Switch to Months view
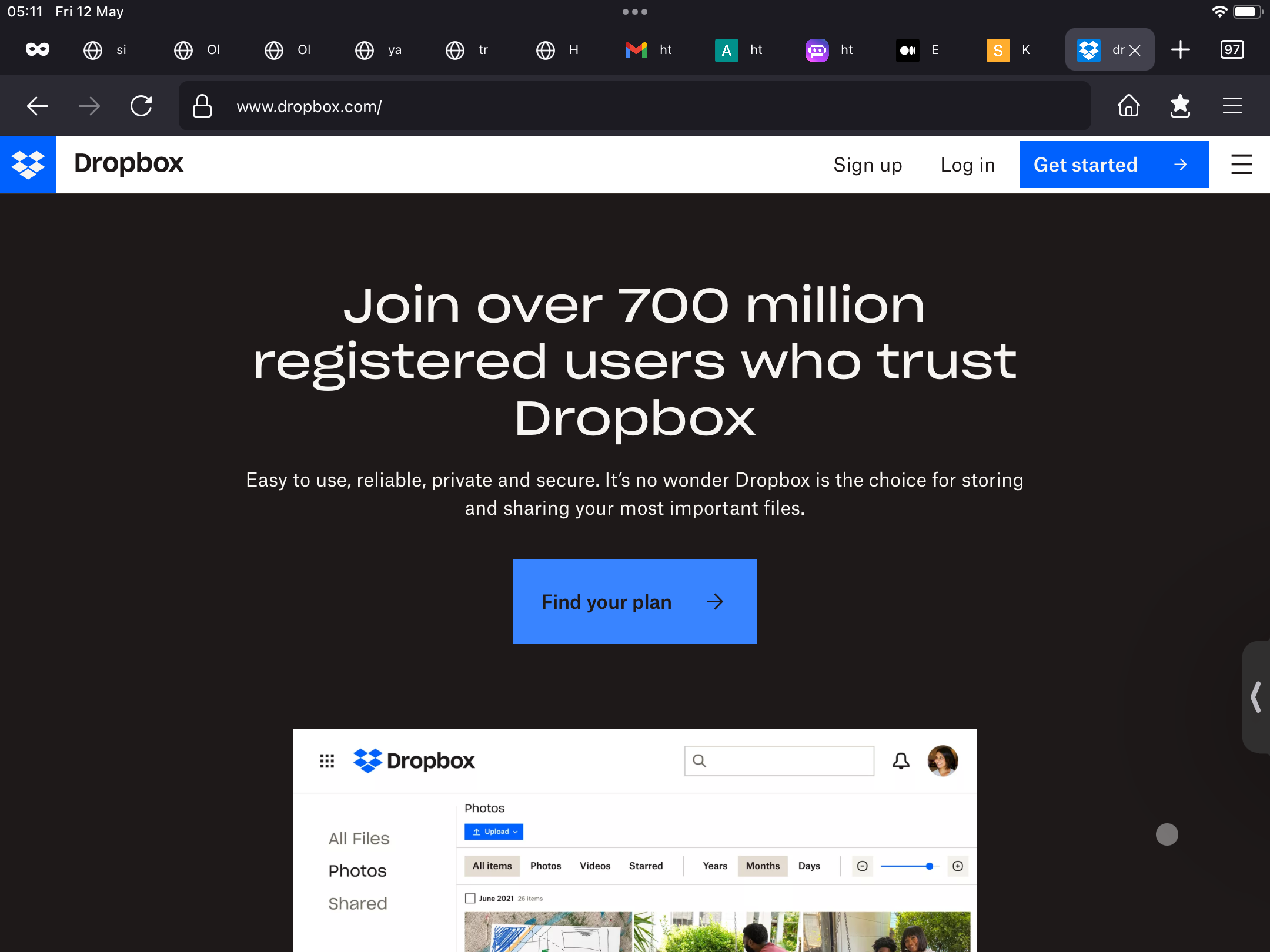 (763, 866)
